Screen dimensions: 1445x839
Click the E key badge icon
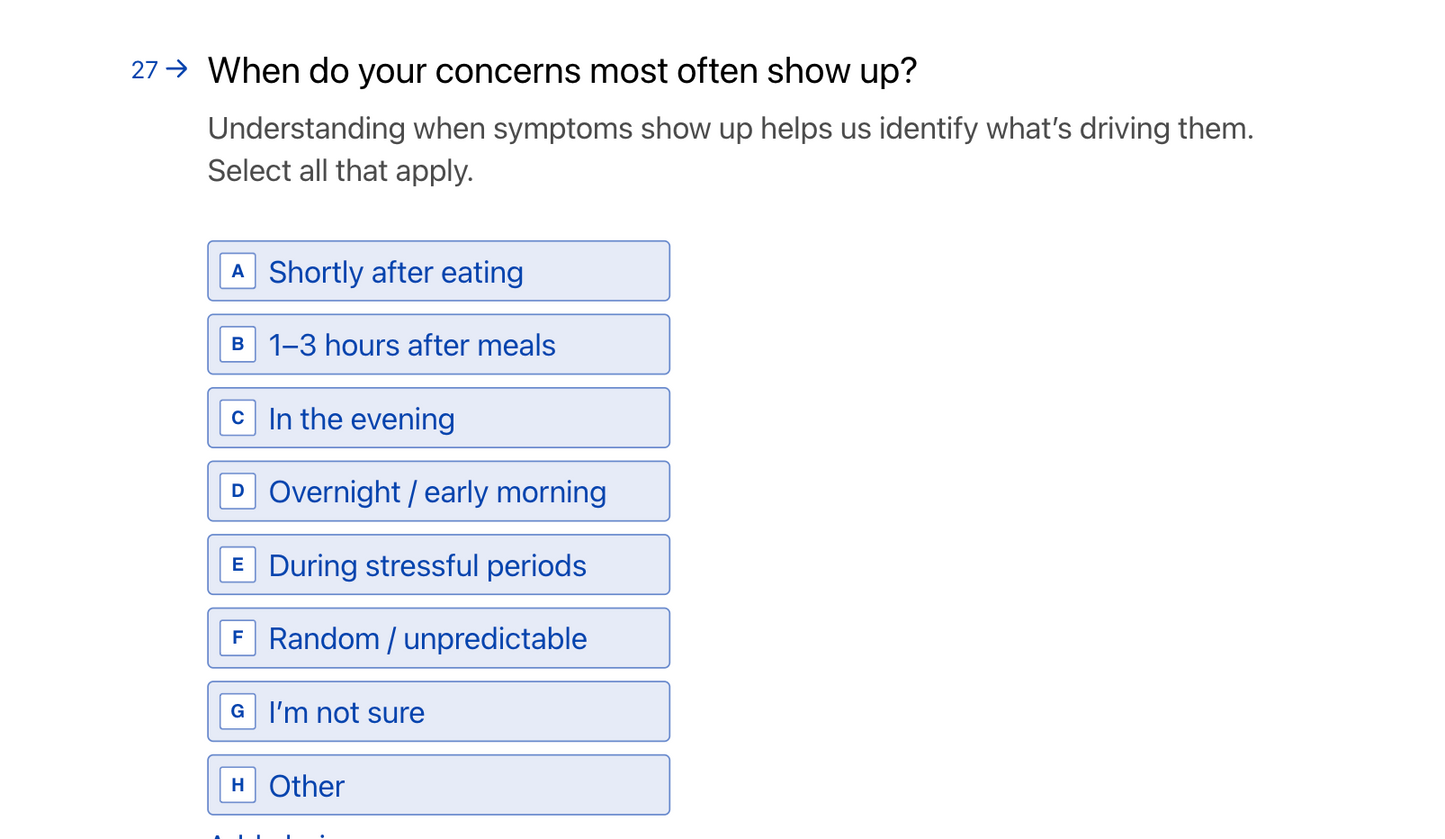pyautogui.click(x=237, y=565)
